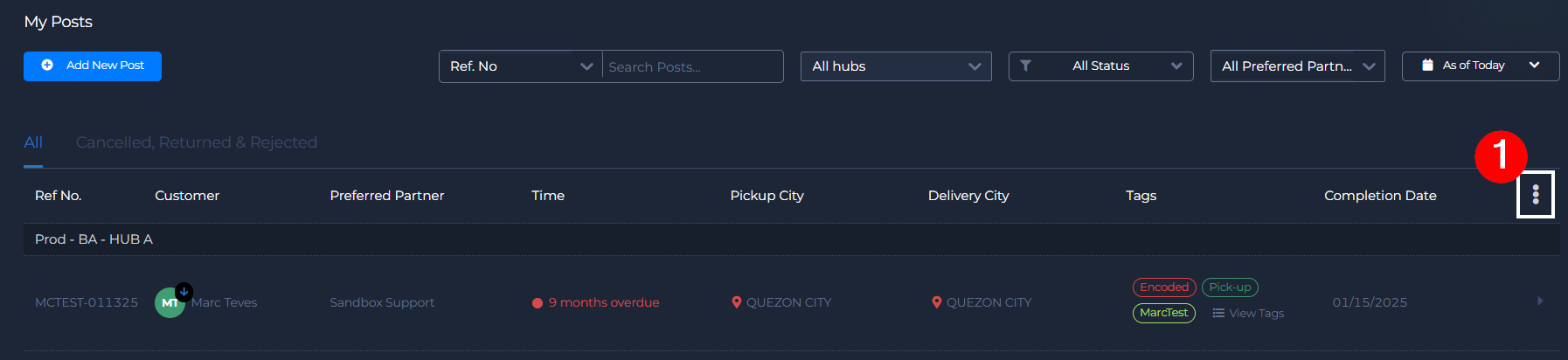The height and width of the screenshot is (360, 1568).
Task: Click the Marc Teves MT avatar
Action: [x=170, y=303]
